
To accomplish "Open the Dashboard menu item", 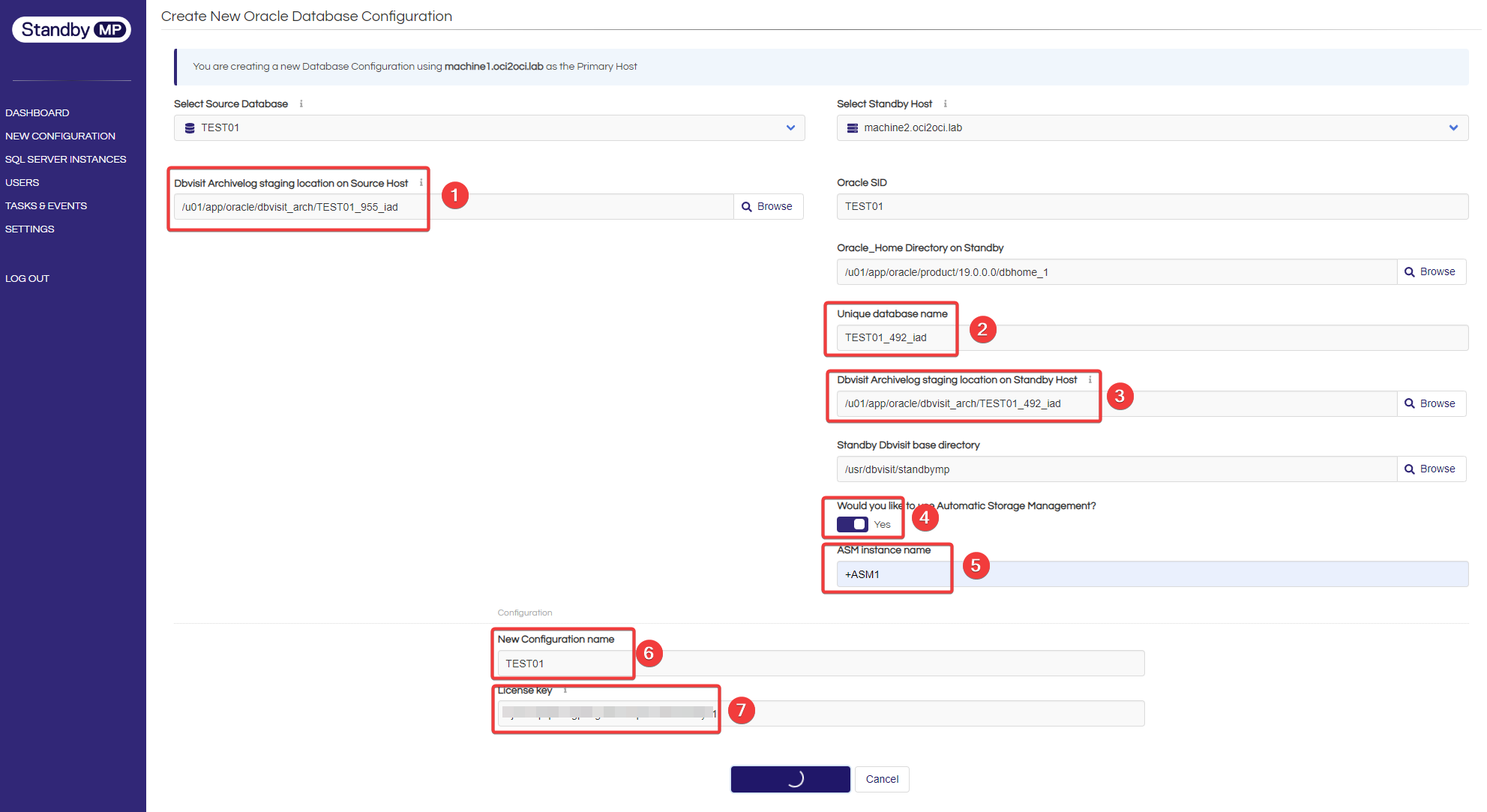I will 37,112.
